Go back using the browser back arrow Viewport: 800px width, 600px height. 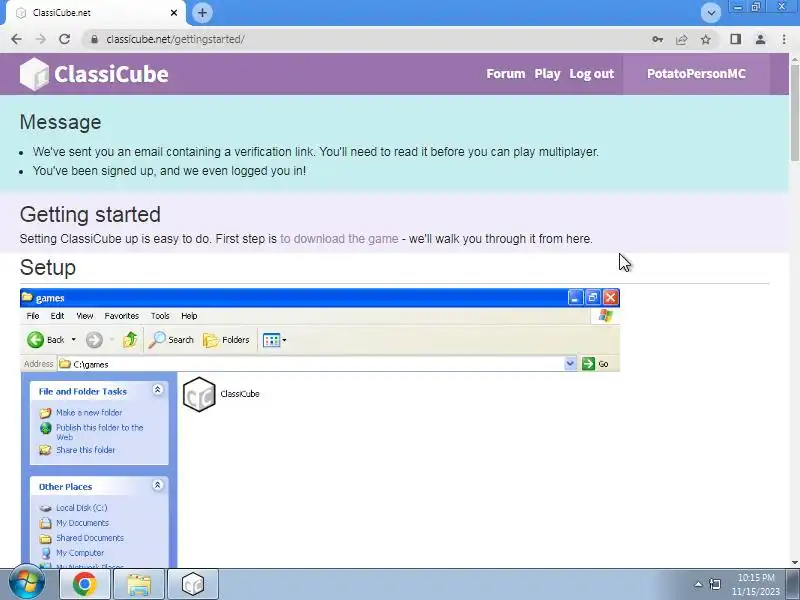[16, 39]
